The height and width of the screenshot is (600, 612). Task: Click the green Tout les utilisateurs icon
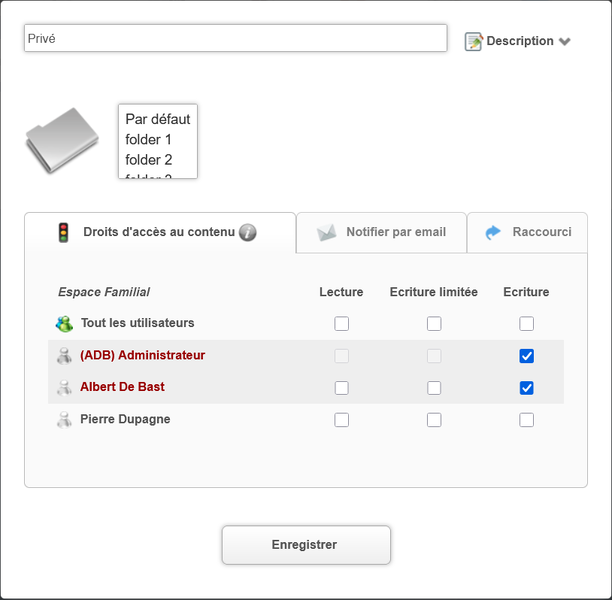tap(65, 324)
